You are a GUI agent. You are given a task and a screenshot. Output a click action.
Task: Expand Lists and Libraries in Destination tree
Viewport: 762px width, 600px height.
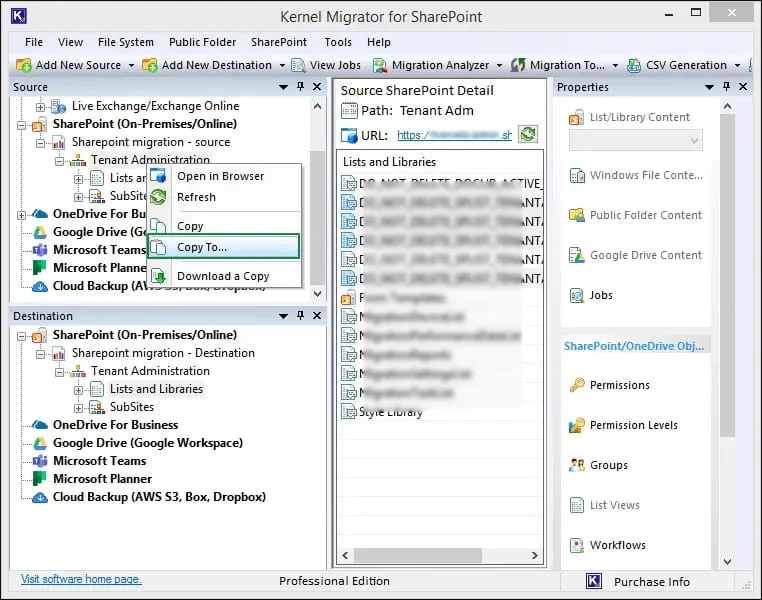[x=79, y=390]
